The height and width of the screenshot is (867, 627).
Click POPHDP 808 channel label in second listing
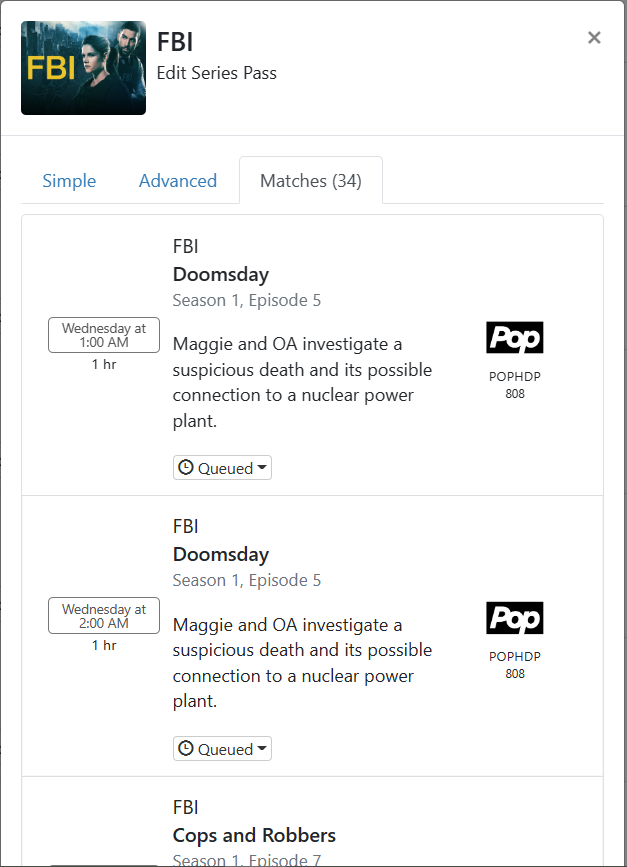point(514,665)
